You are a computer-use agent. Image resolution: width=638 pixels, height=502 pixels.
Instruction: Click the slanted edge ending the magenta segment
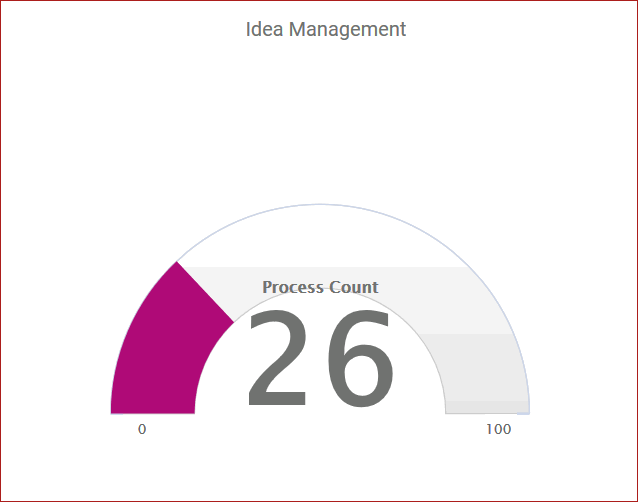click(206, 292)
